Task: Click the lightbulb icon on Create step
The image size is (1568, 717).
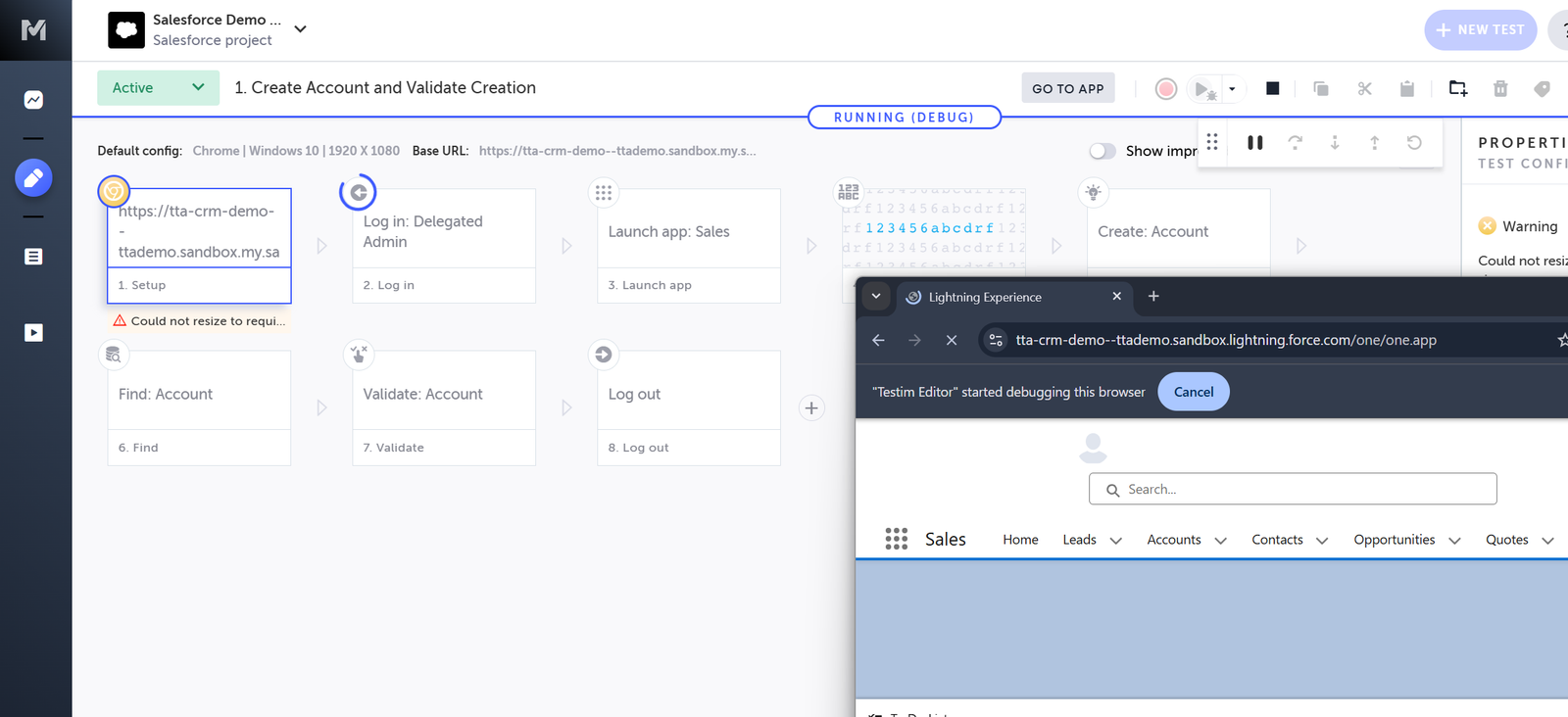Action: 1094,192
